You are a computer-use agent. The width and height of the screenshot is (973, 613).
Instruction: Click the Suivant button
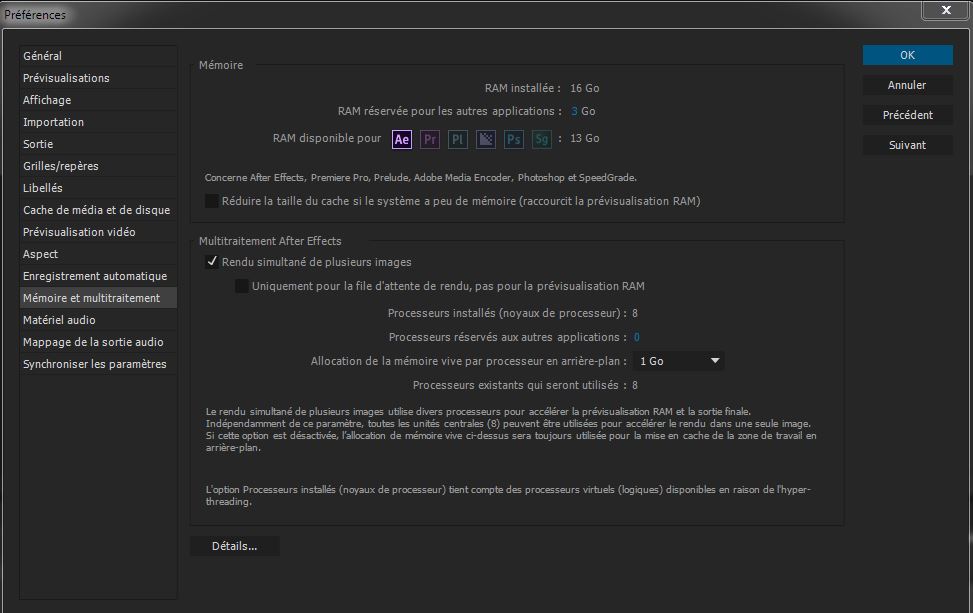click(x=907, y=145)
